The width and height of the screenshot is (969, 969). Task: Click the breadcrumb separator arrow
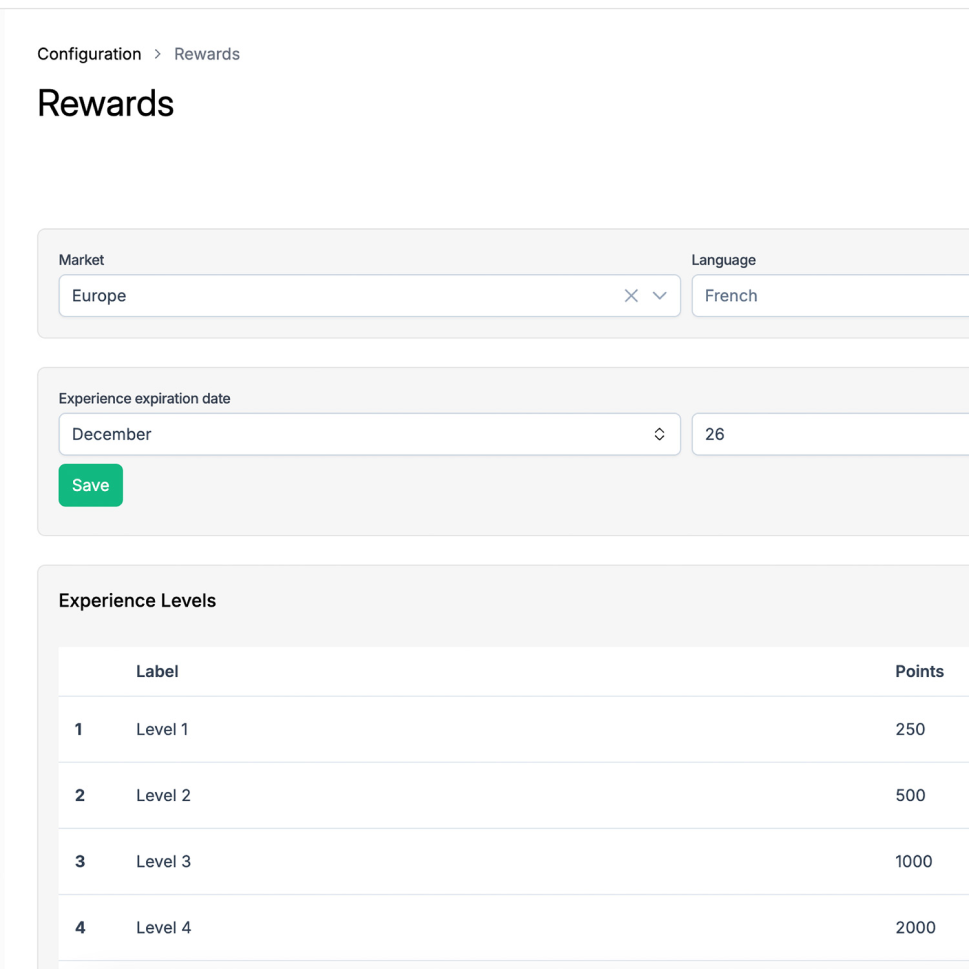pos(158,54)
